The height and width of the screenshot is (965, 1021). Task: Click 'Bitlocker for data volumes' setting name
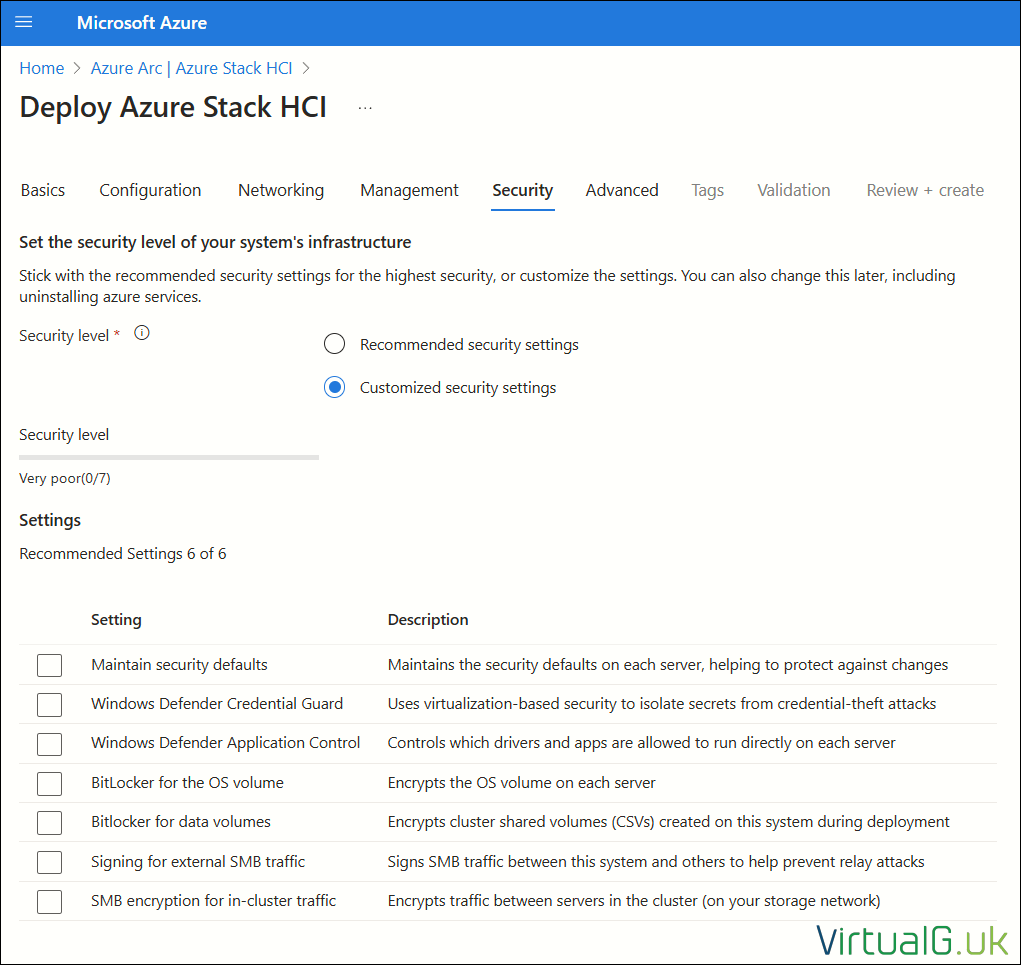click(x=181, y=822)
